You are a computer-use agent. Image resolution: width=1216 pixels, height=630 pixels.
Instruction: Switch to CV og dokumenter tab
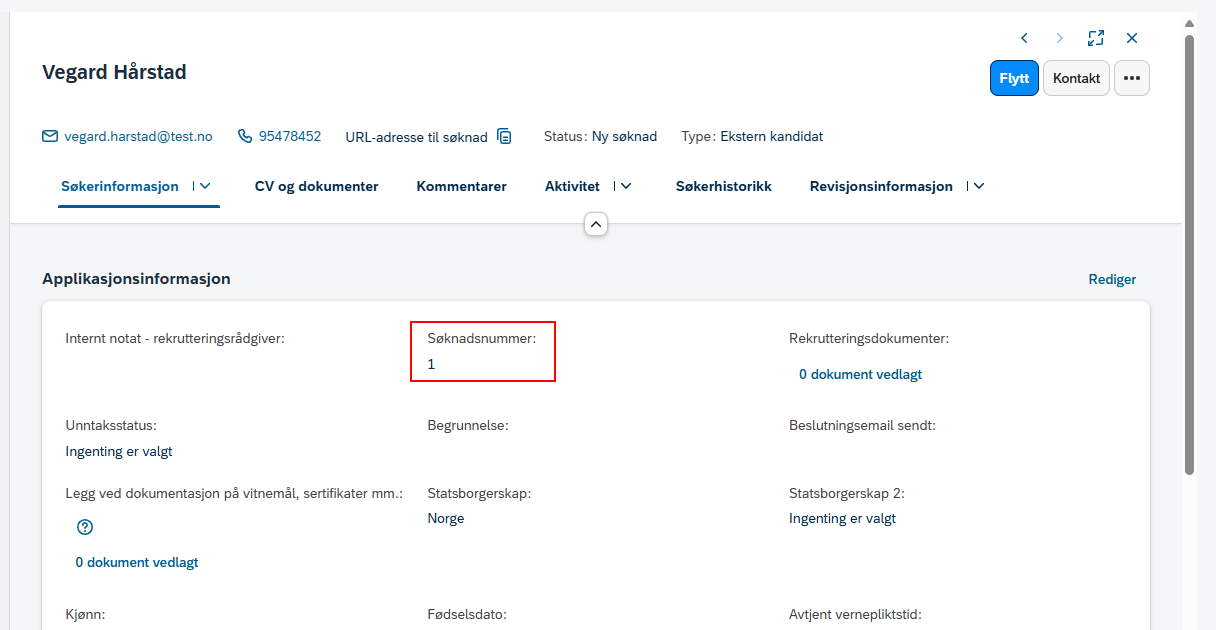(x=316, y=186)
